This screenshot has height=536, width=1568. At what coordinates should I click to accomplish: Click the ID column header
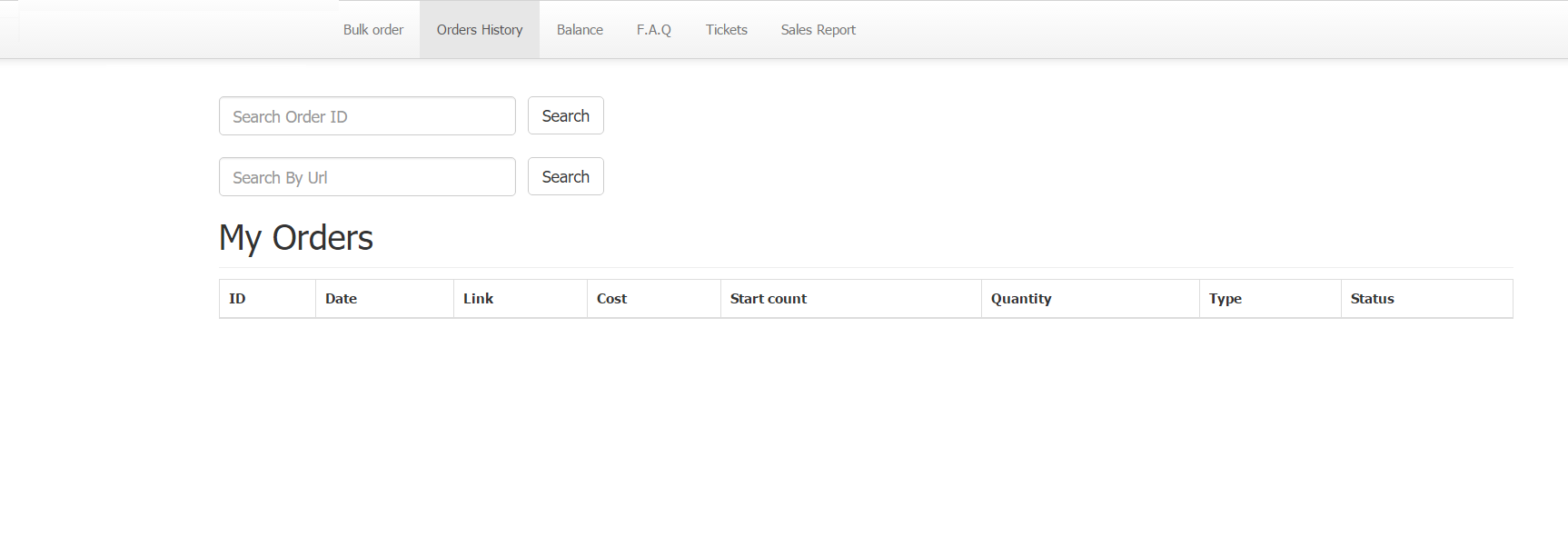(237, 299)
